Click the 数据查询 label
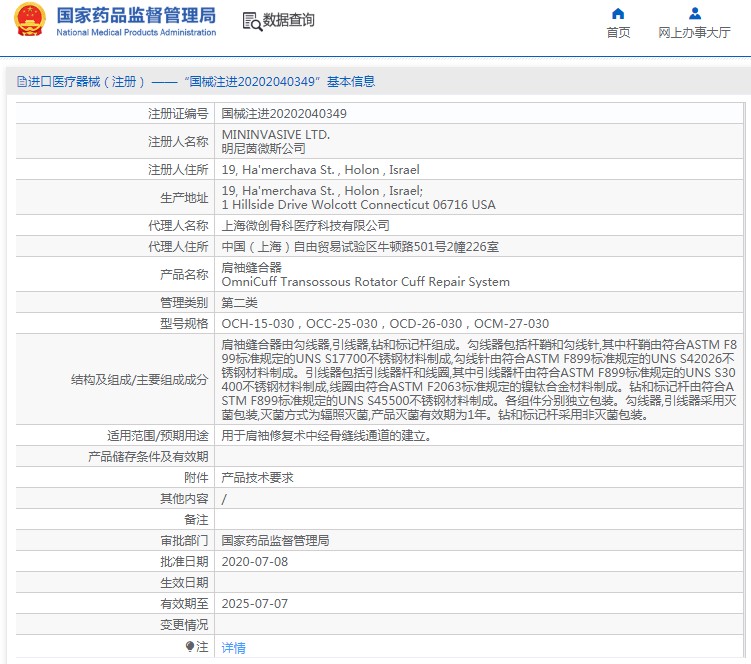This screenshot has width=751, height=664. click(288, 20)
